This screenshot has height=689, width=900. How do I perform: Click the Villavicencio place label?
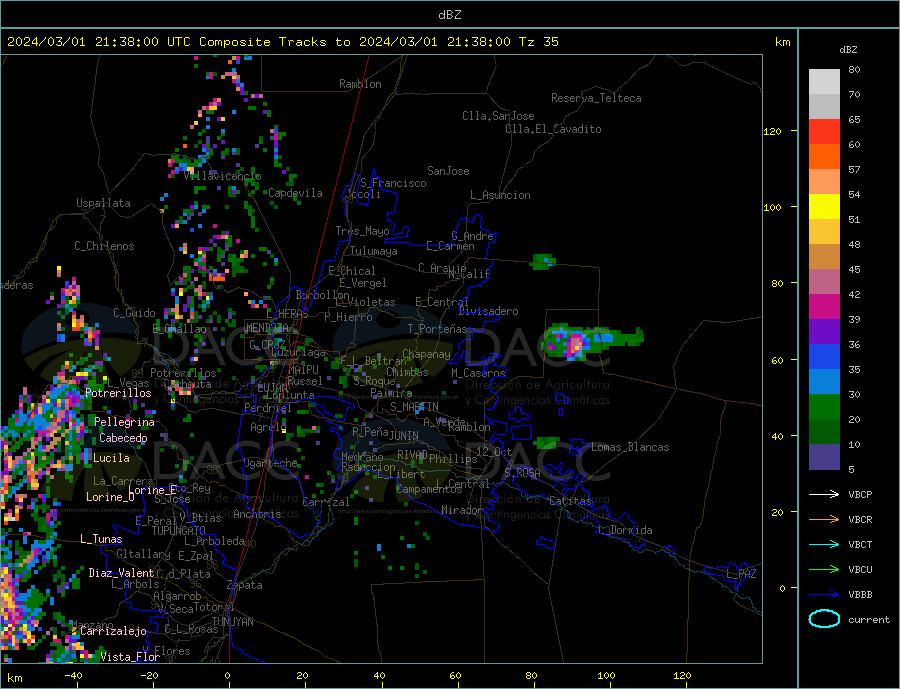coord(222,176)
